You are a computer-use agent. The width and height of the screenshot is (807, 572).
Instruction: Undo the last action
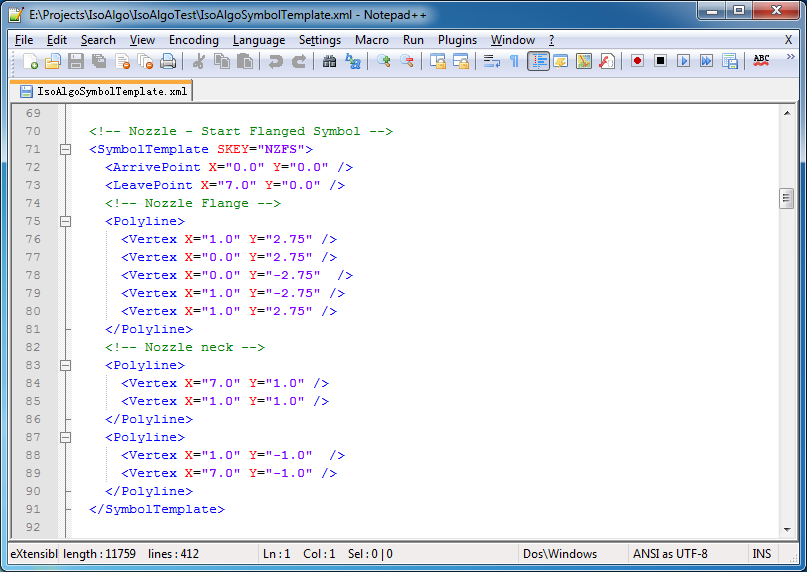tap(276, 61)
